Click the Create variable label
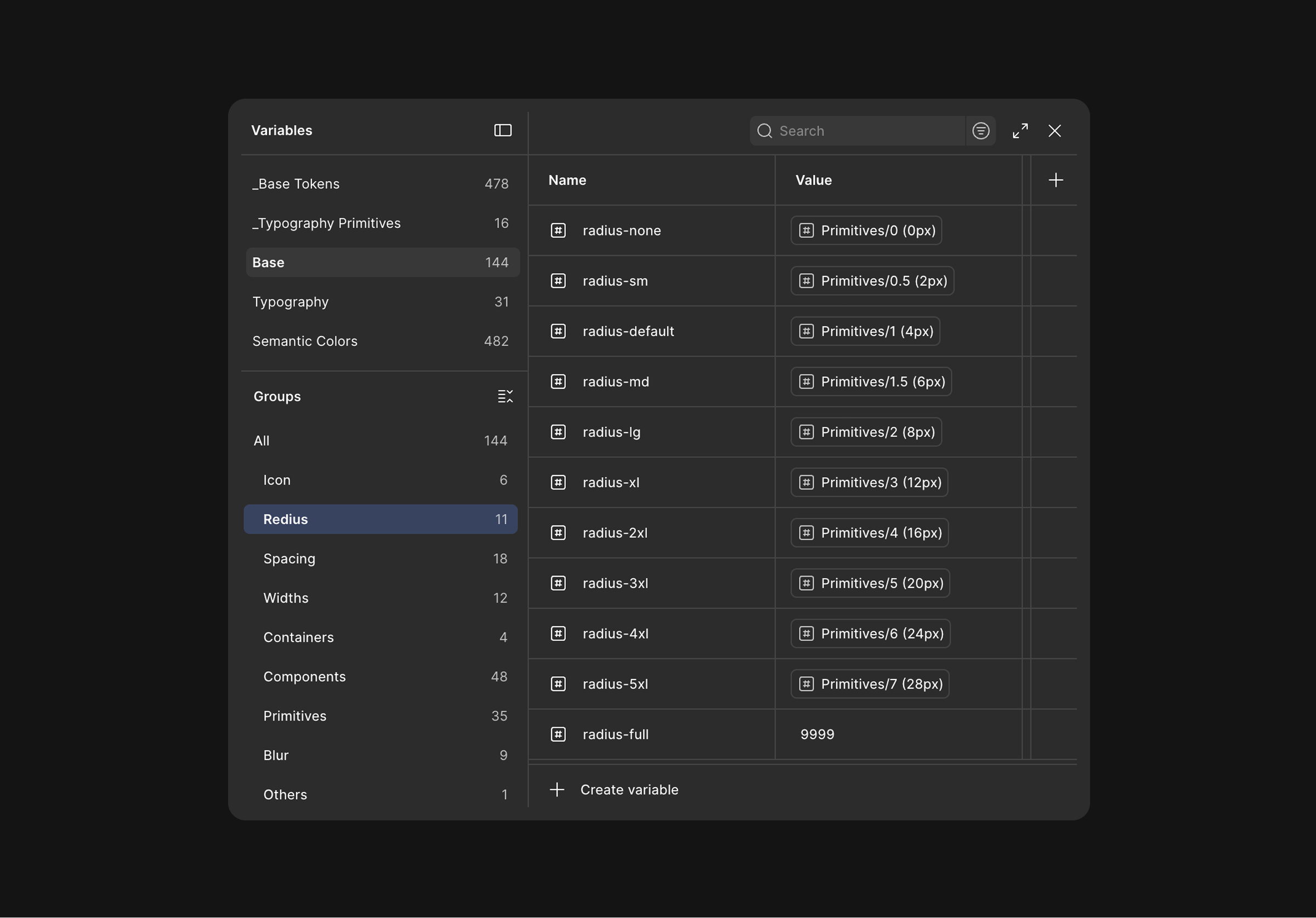 [x=629, y=790]
